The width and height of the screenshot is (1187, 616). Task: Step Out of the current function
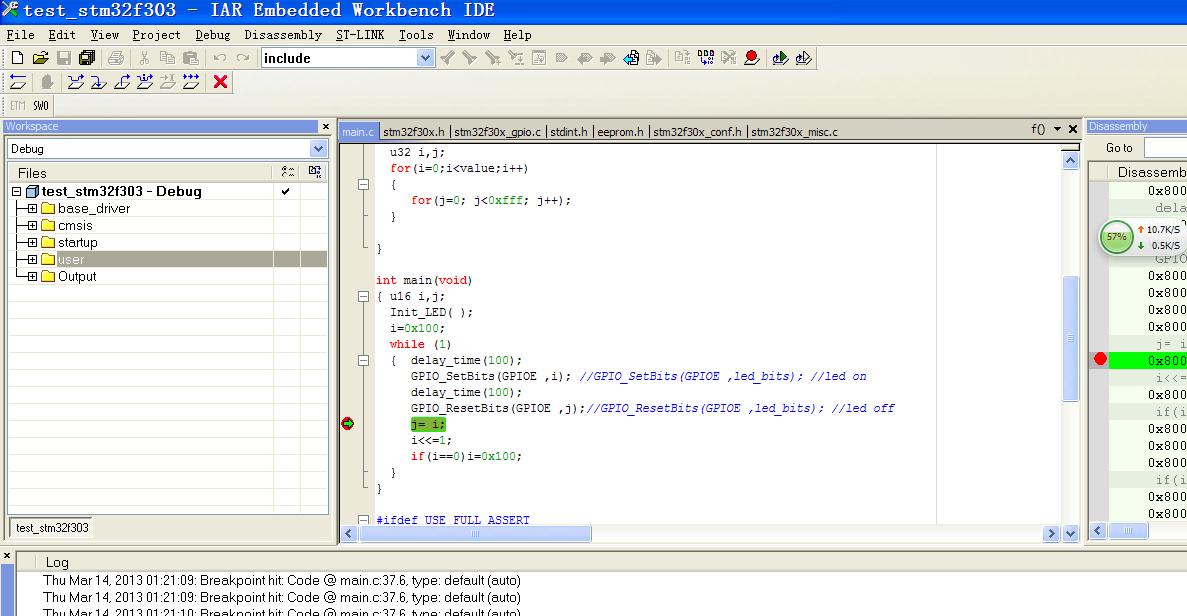coord(122,82)
